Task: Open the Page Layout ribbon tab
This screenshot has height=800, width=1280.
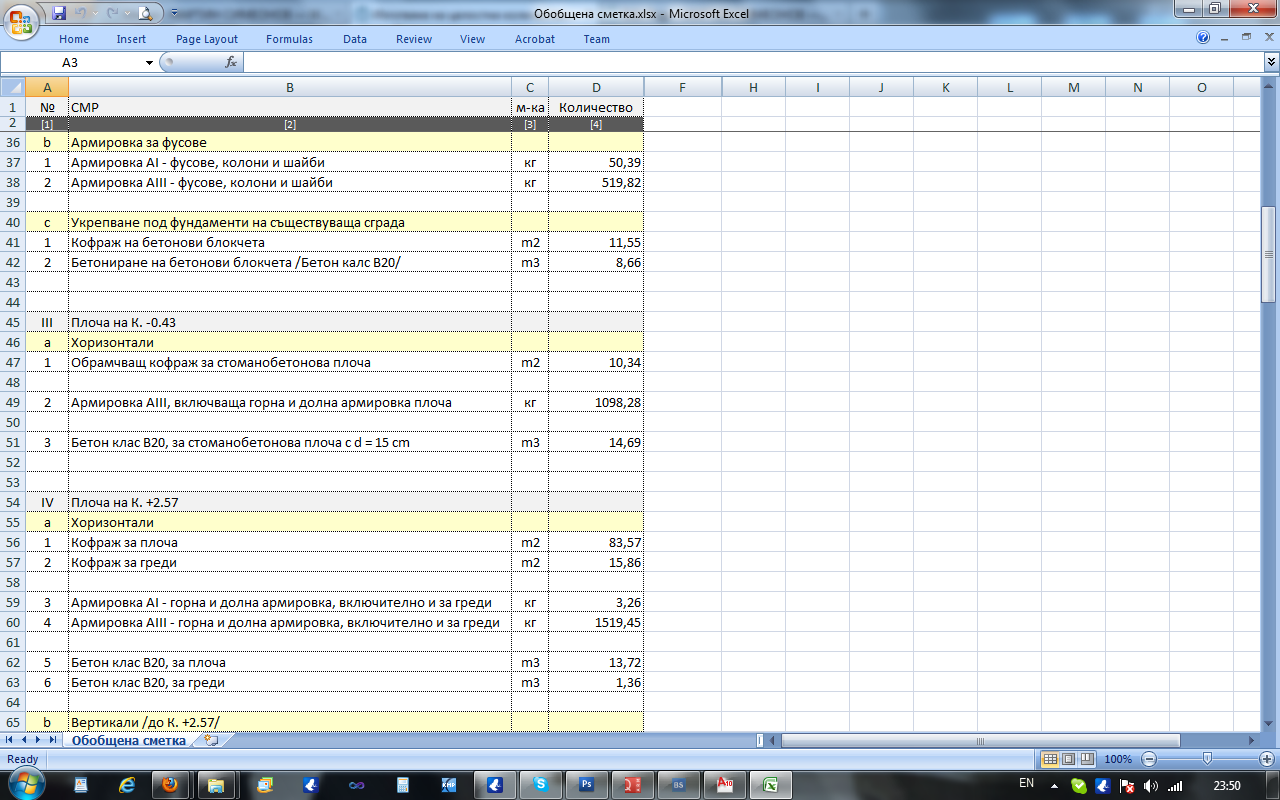Action: tap(207, 39)
